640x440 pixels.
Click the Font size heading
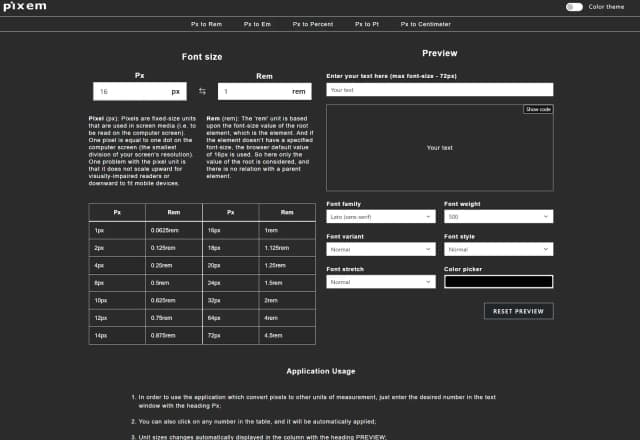tap(202, 57)
